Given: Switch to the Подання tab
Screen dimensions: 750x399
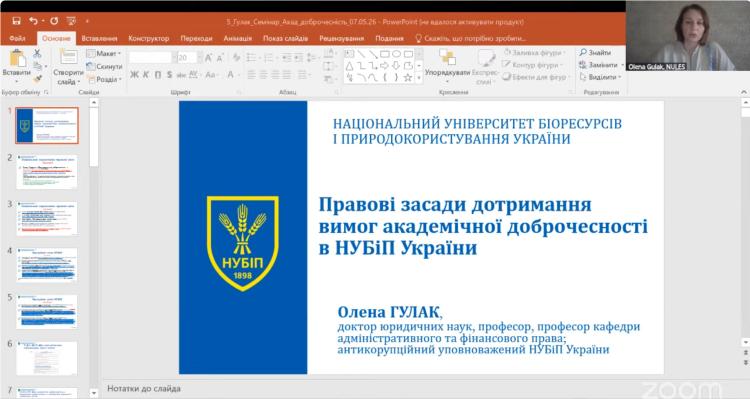Looking at the screenshot, I should [389, 38].
